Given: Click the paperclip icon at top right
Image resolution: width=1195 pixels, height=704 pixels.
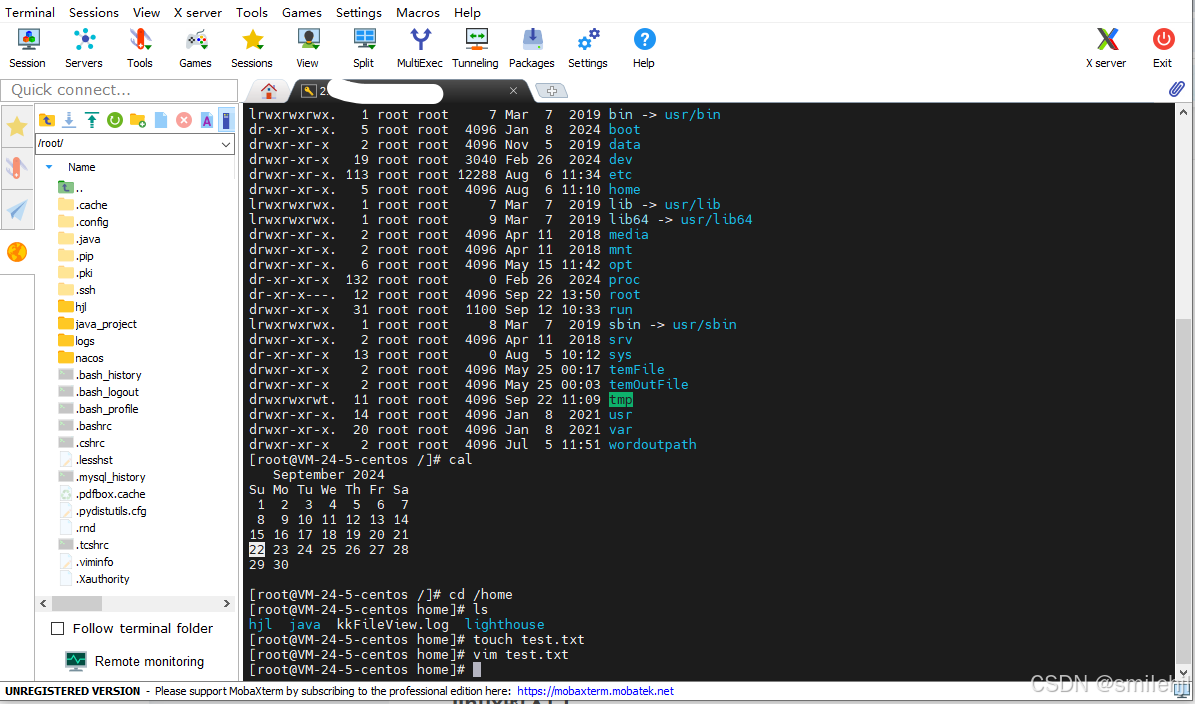Looking at the screenshot, I should click(x=1176, y=89).
